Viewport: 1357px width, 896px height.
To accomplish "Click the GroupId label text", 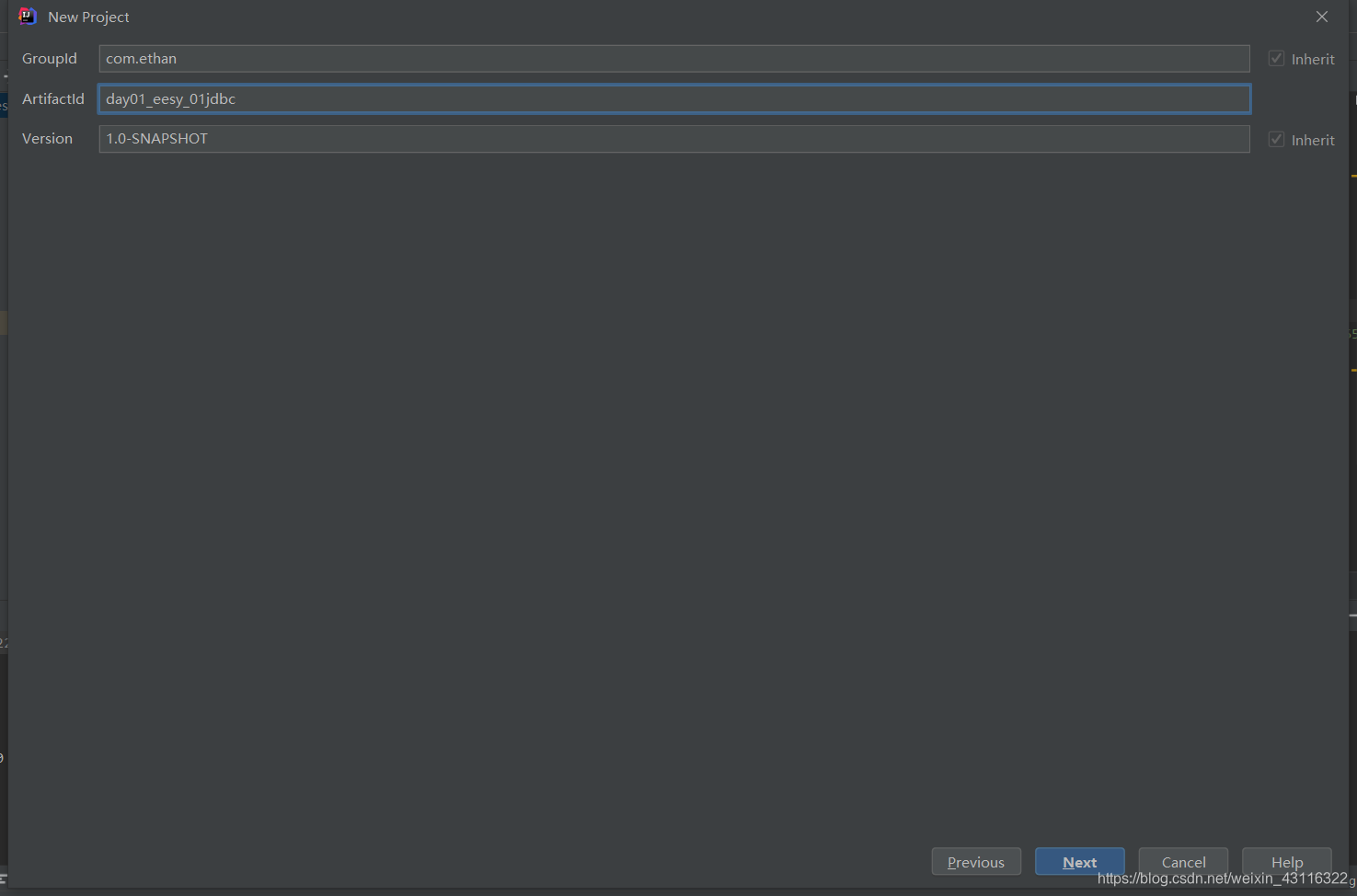I will (x=50, y=59).
